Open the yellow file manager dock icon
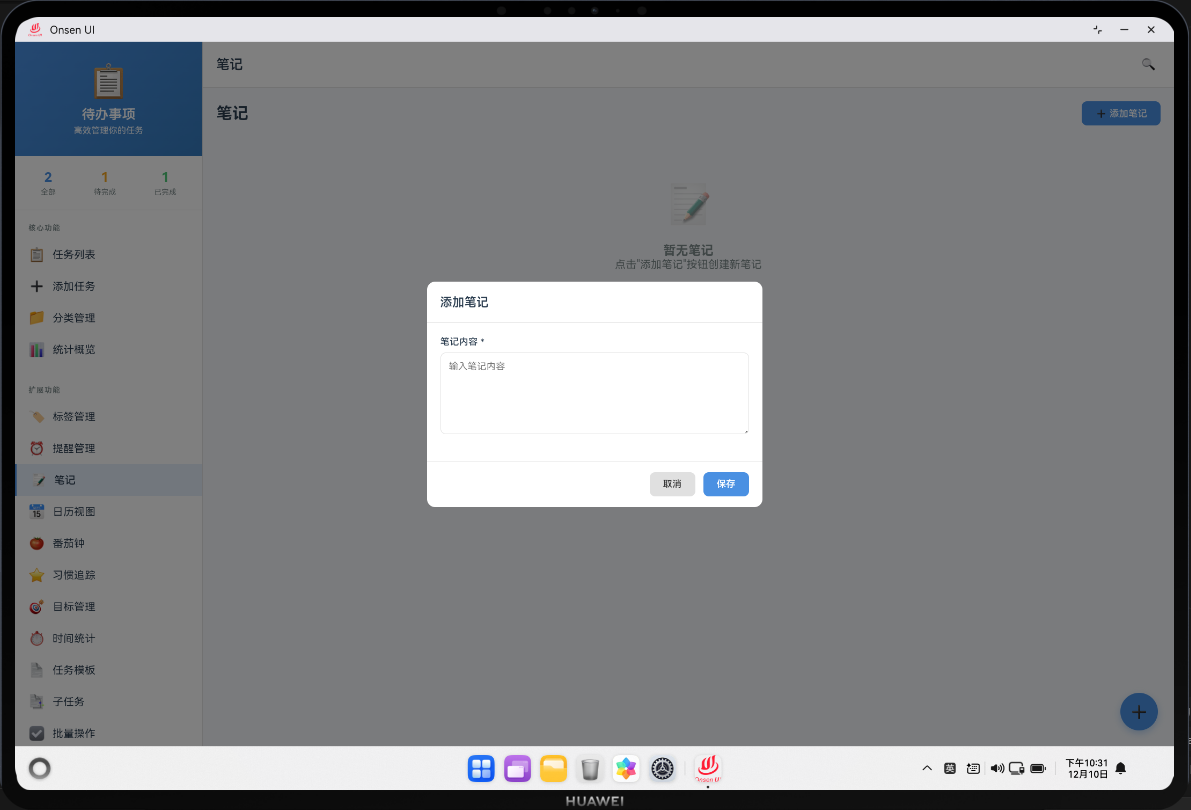 [554, 769]
